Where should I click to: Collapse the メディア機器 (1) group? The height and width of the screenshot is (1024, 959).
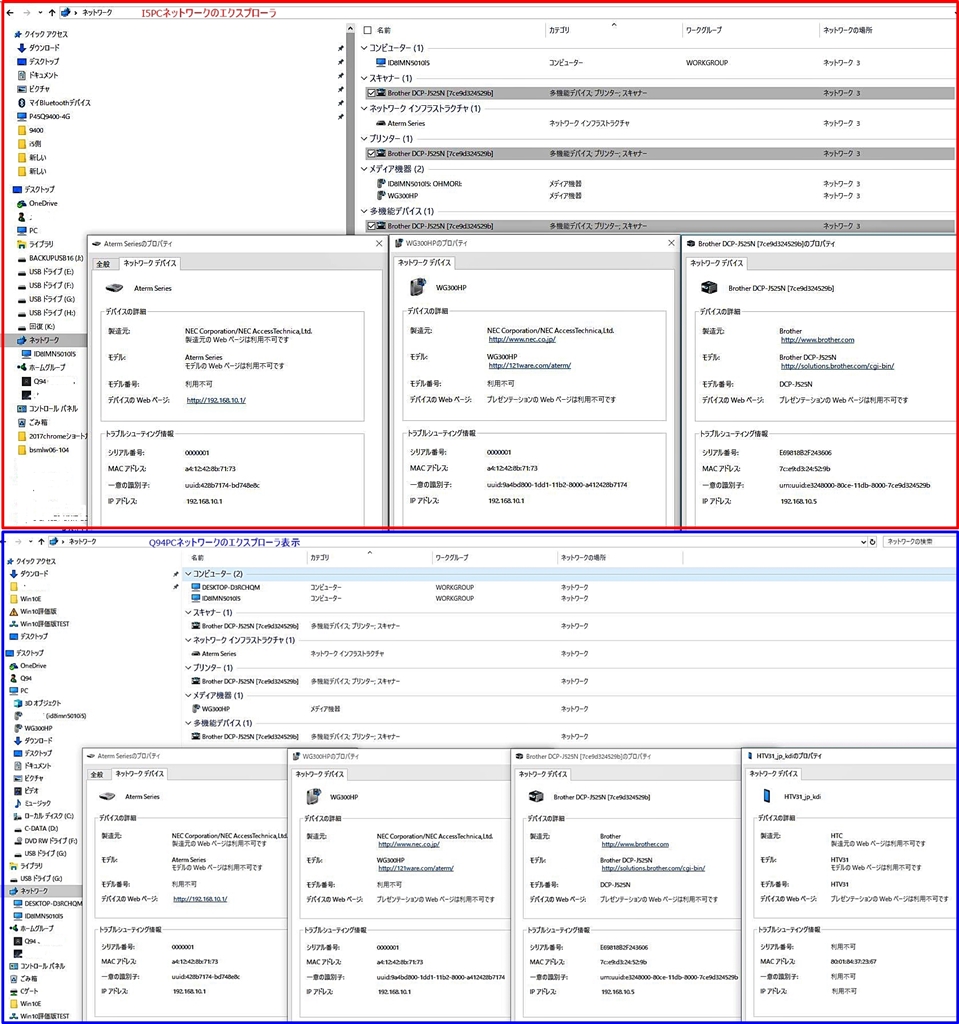(x=188, y=695)
